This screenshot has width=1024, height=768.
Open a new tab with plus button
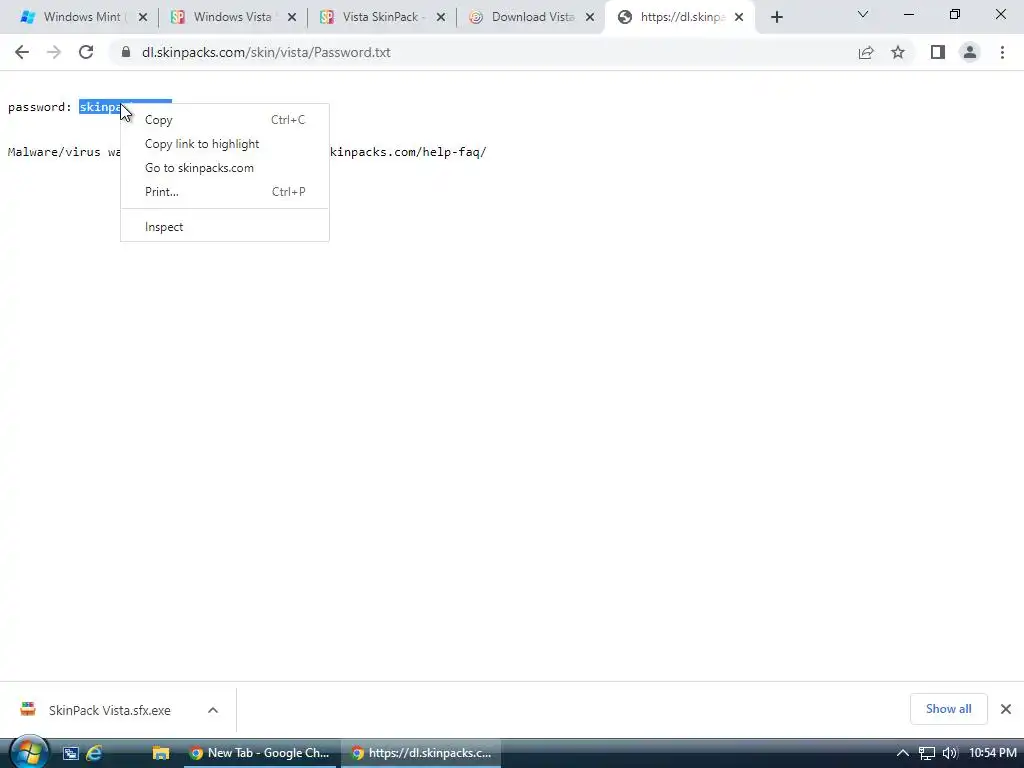776,18
